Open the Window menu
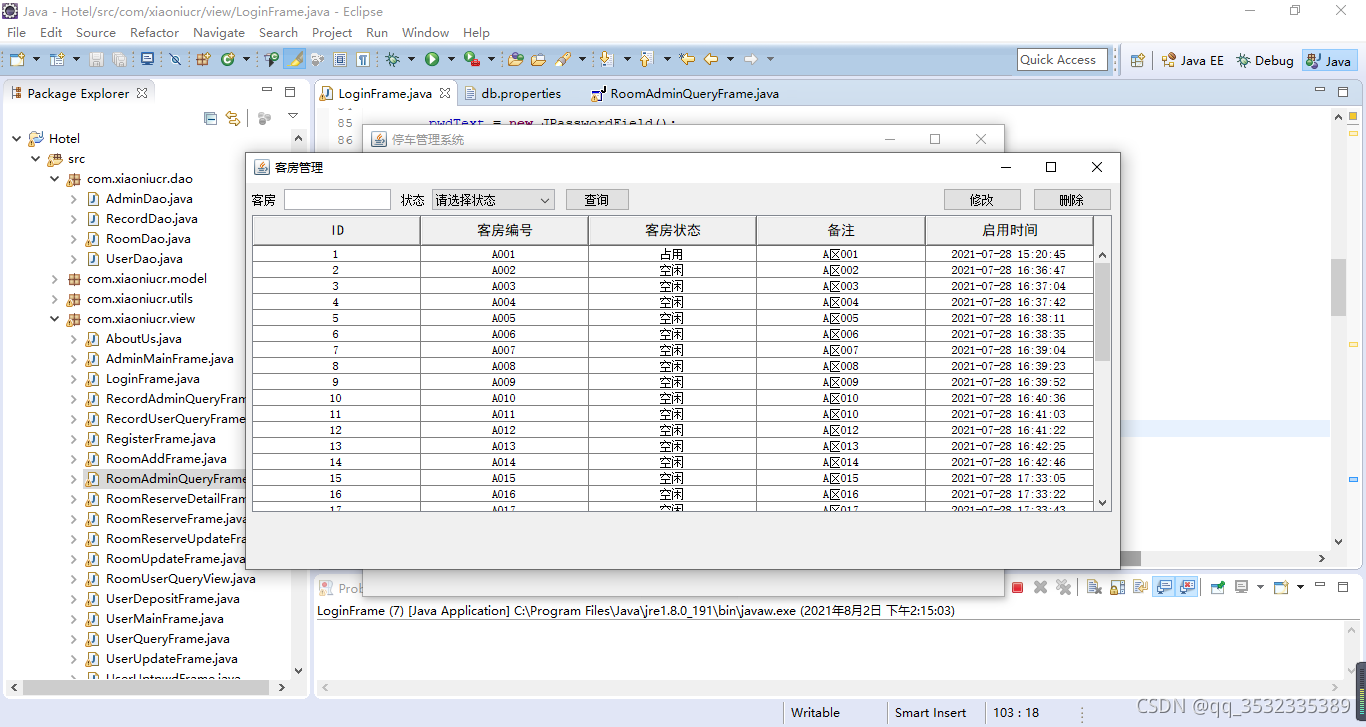This screenshot has width=1366, height=727. click(425, 32)
